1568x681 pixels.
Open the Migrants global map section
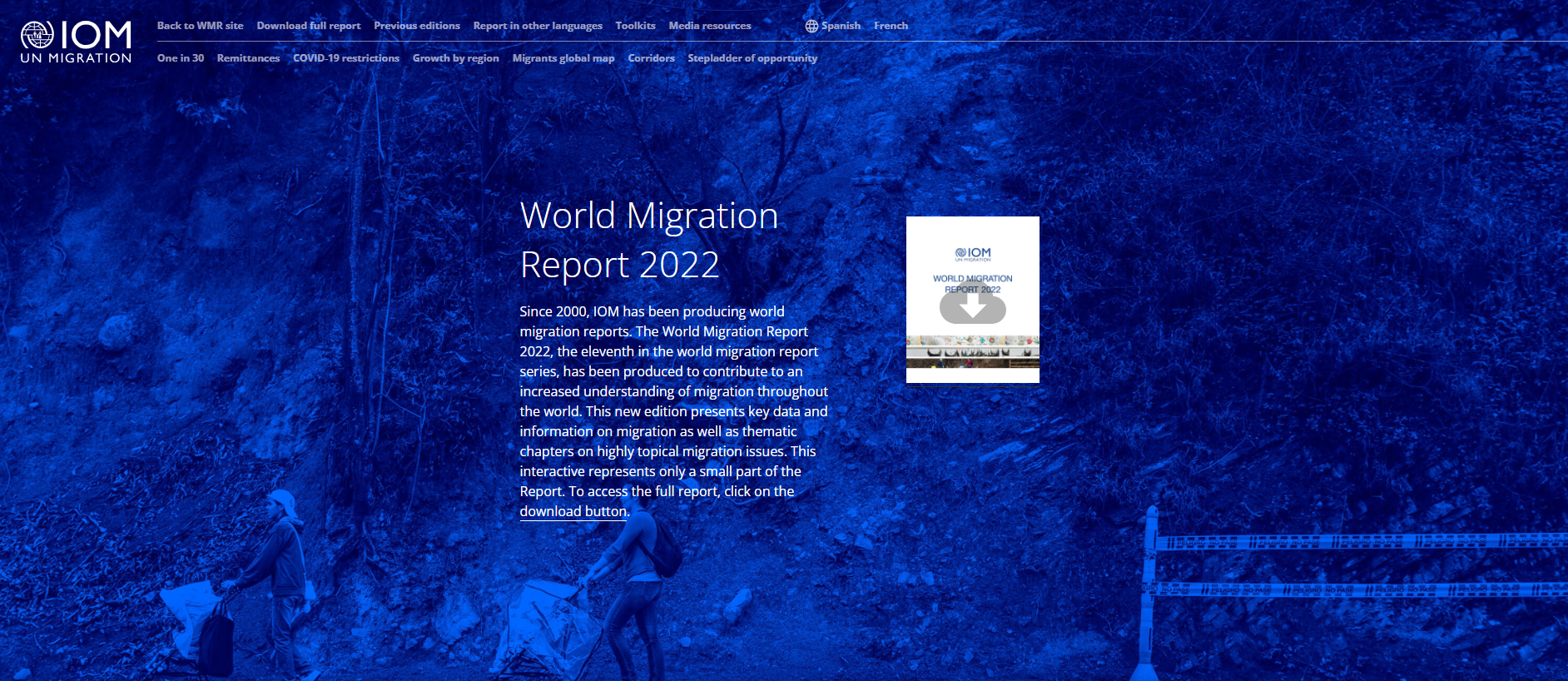point(563,58)
